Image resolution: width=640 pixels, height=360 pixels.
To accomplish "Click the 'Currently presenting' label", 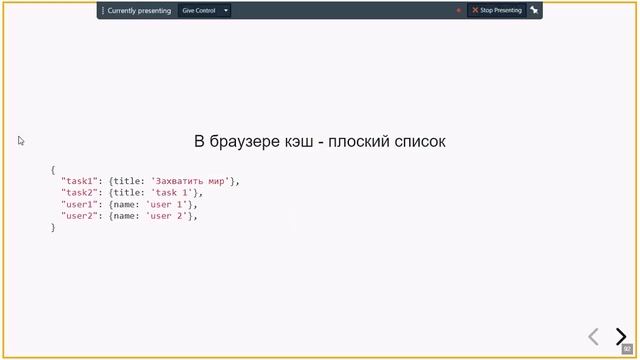I will click(139, 11).
